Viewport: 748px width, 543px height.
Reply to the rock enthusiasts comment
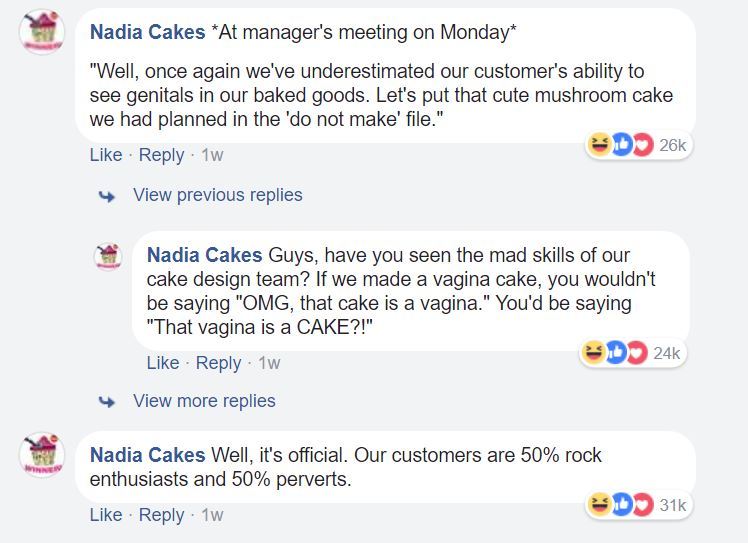(161, 515)
